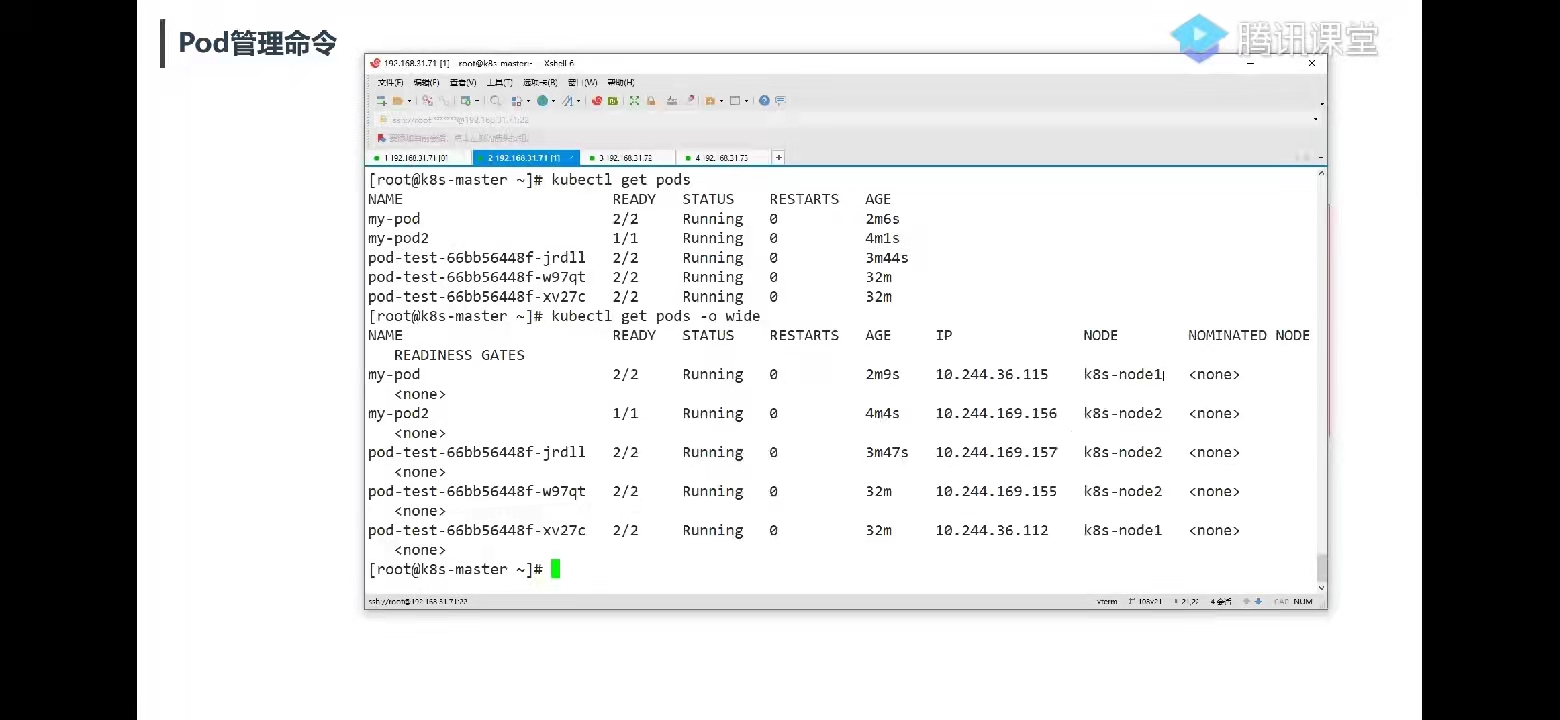
Task: Click the IP 10.244.36.115 in terminal
Action: click(x=992, y=375)
